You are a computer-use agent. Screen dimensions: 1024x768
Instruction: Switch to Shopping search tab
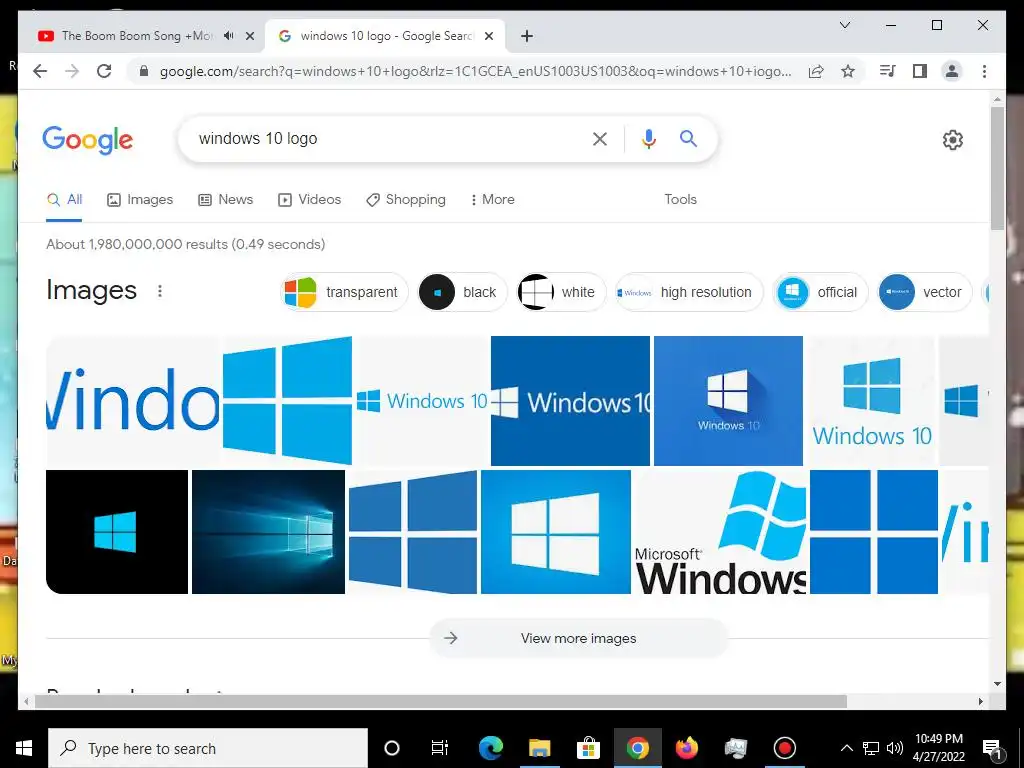pyautogui.click(x=406, y=199)
